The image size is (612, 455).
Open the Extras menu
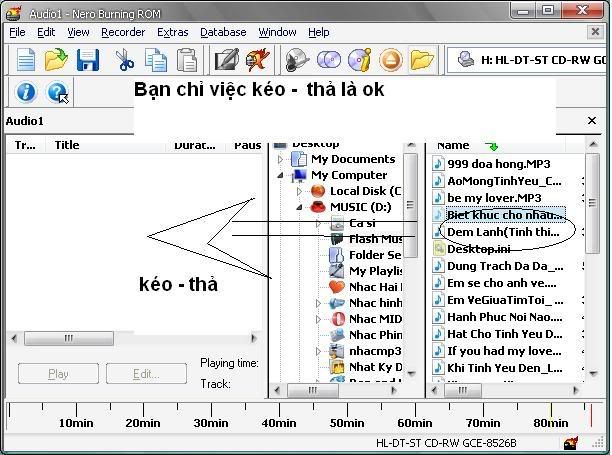173,32
